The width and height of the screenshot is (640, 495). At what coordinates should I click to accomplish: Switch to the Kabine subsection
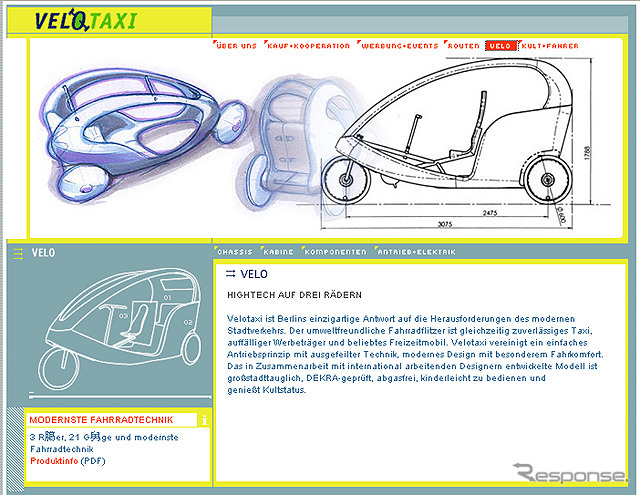[277, 252]
